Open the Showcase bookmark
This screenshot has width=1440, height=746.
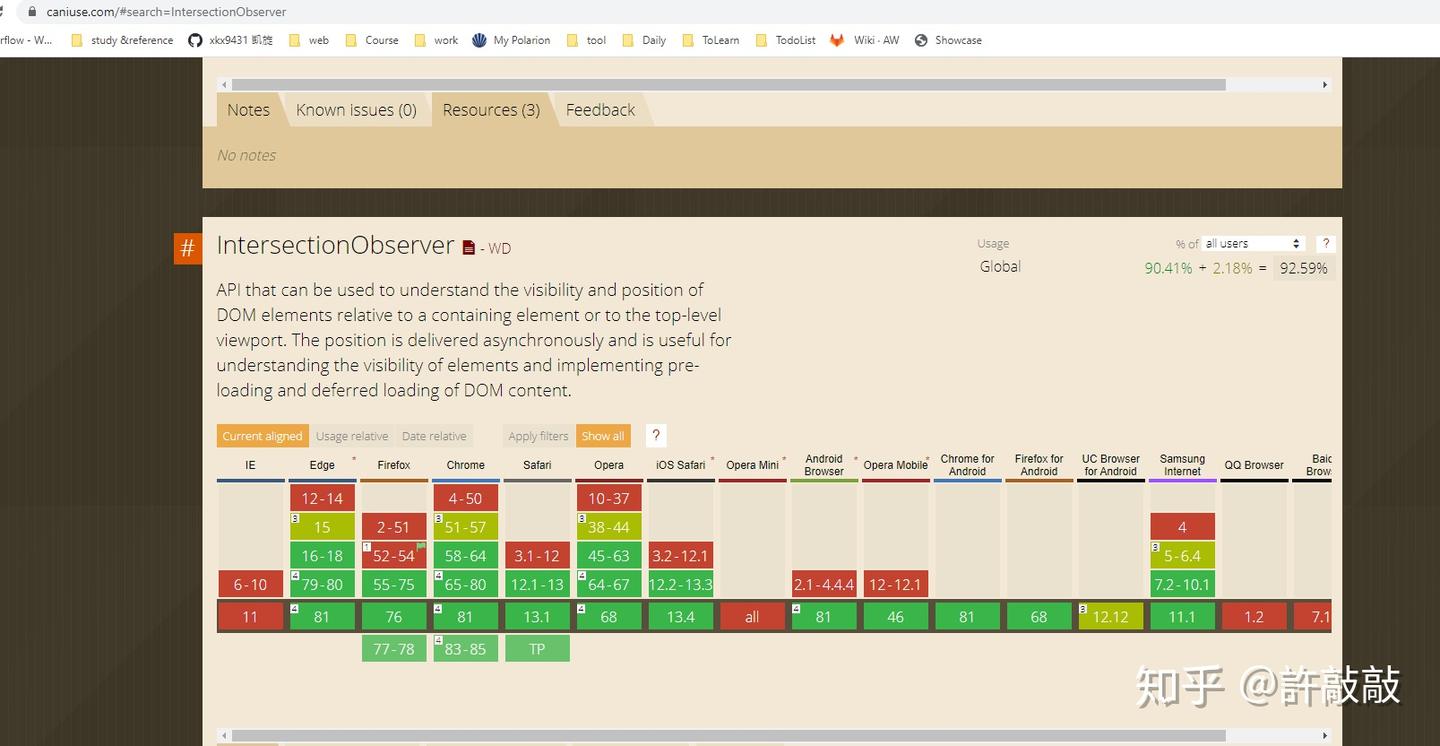click(947, 40)
